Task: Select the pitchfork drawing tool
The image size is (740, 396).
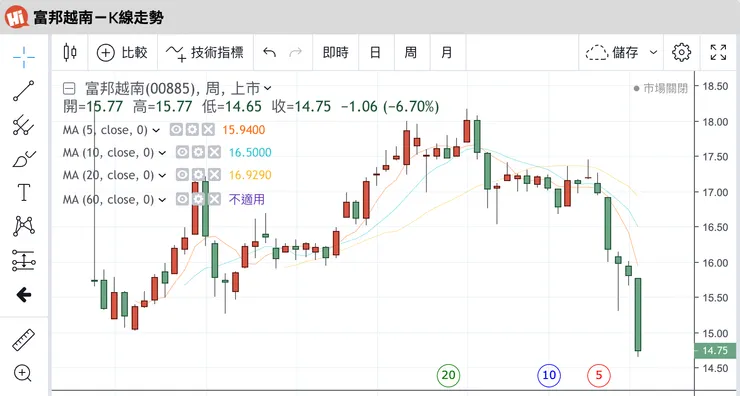Action: pos(24,125)
